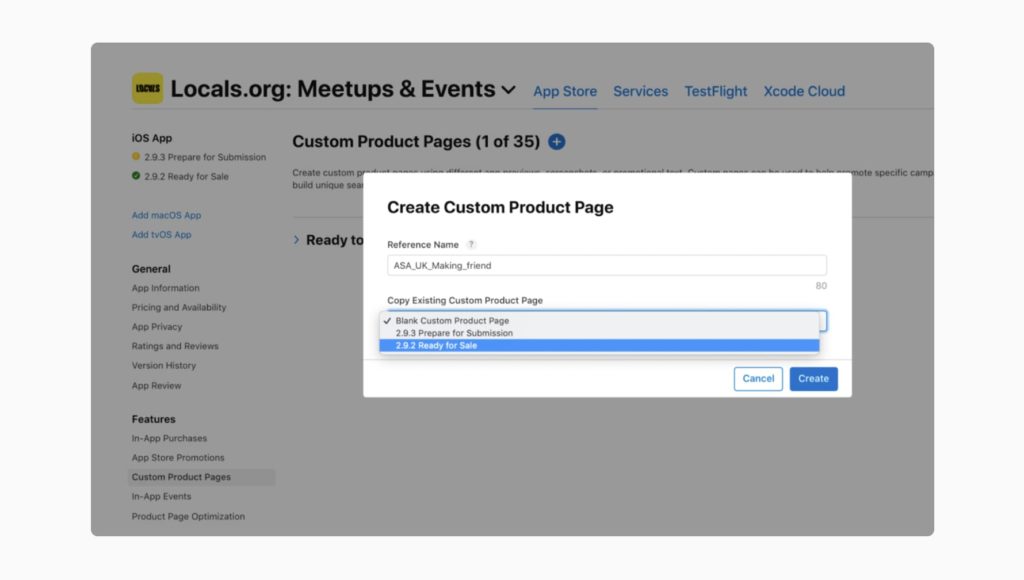Cancel the Create Custom Product Page dialog

point(758,379)
